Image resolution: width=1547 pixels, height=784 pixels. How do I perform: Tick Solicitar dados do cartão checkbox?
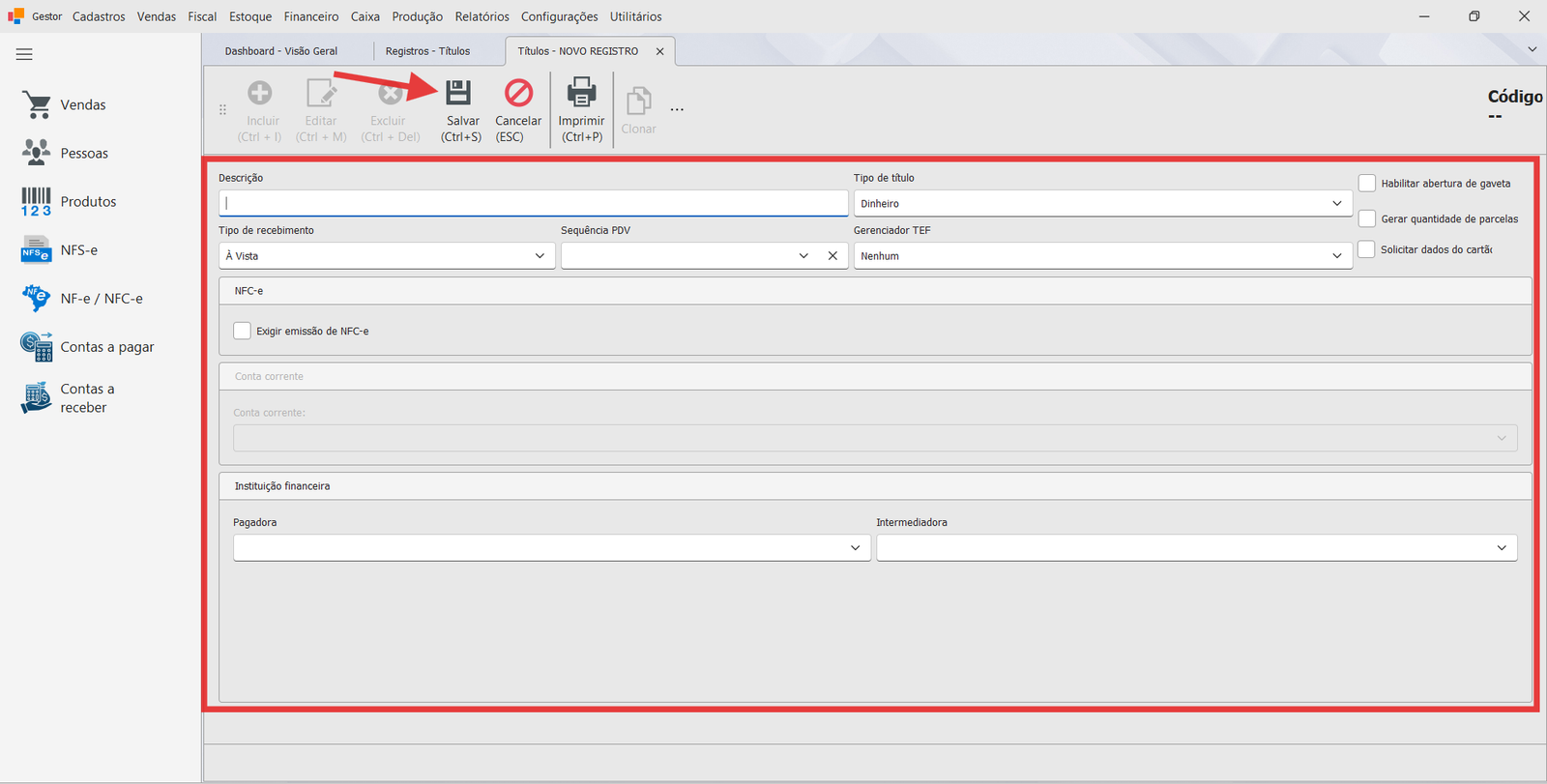coord(1366,249)
